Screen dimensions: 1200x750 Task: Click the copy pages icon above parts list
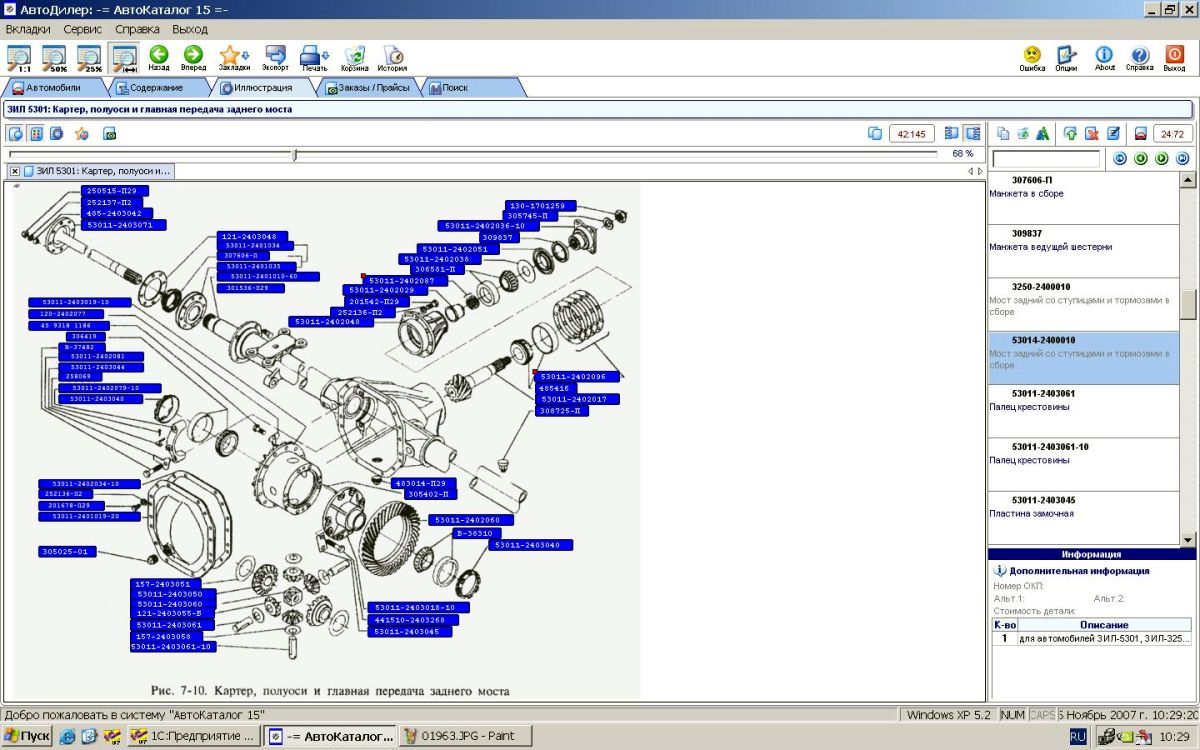tap(1003, 133)
